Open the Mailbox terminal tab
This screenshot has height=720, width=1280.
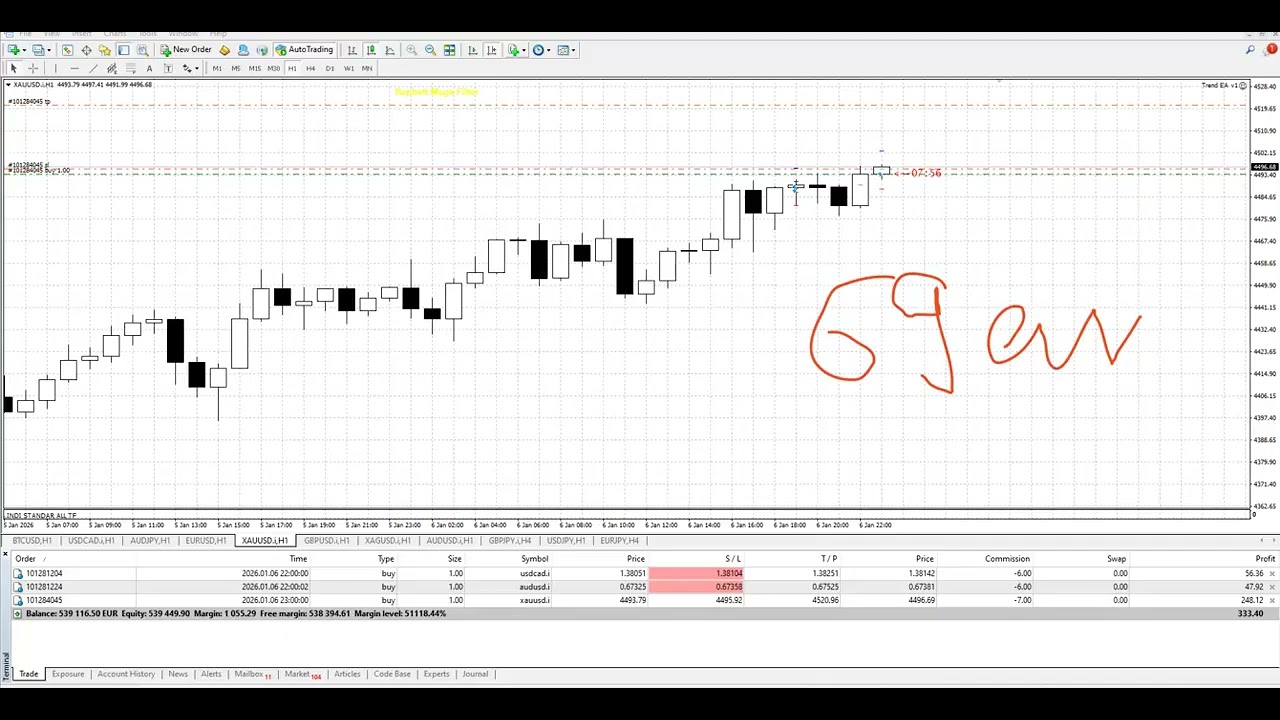click(x=252, y=674)
